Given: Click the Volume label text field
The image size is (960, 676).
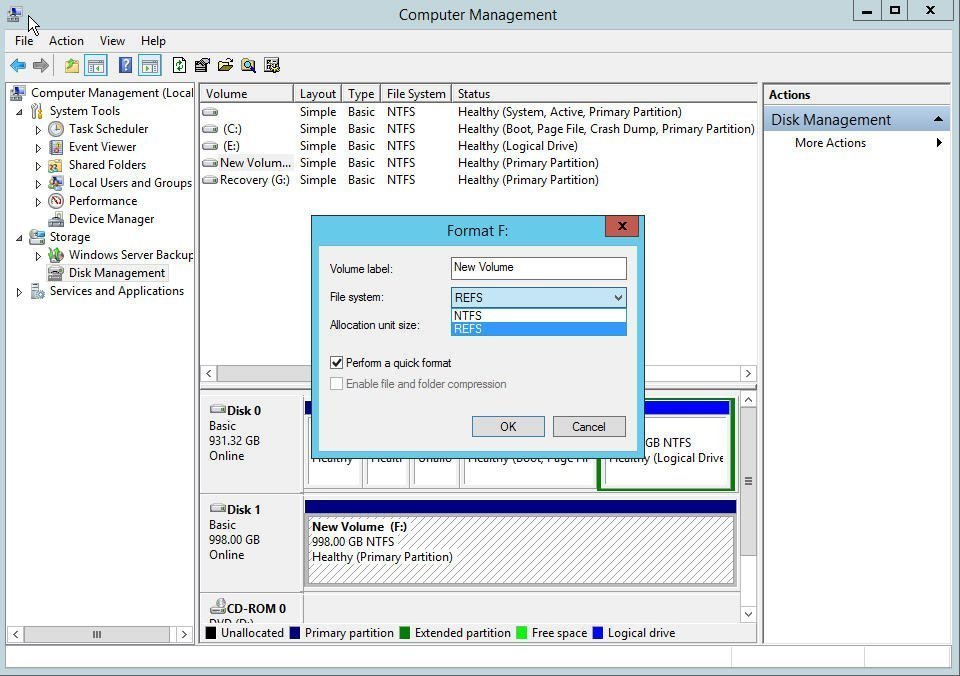Looking at the screenshot, I should click(x=539, y=268).
